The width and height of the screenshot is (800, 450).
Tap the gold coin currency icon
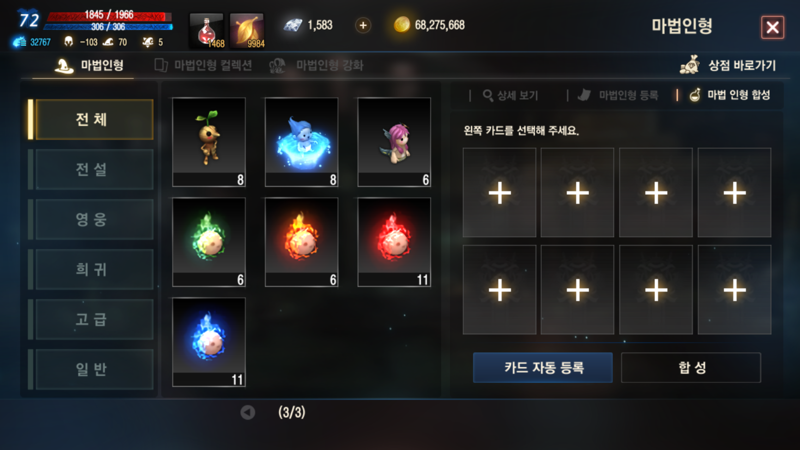[402, 24]
